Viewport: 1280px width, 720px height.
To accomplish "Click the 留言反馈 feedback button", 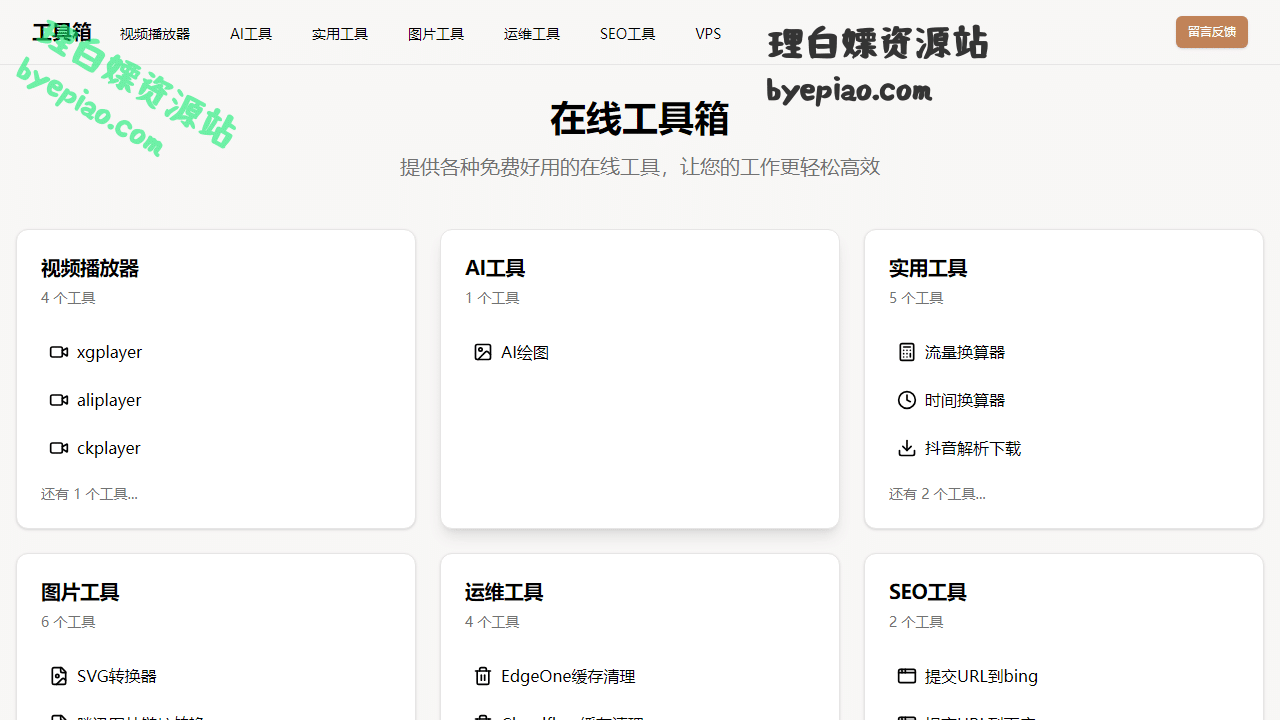I will (1212, 32).
